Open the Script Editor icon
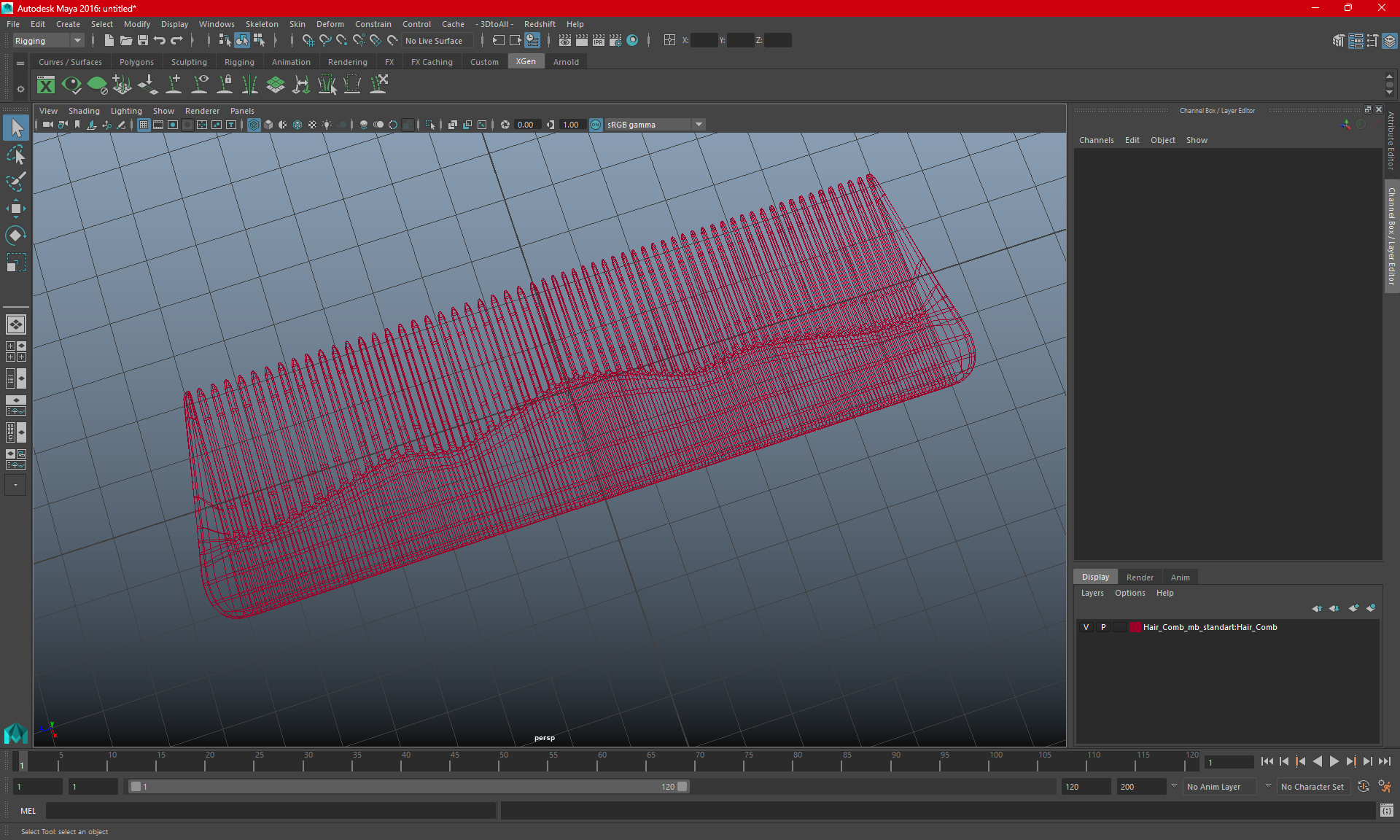 (1387, 811)
